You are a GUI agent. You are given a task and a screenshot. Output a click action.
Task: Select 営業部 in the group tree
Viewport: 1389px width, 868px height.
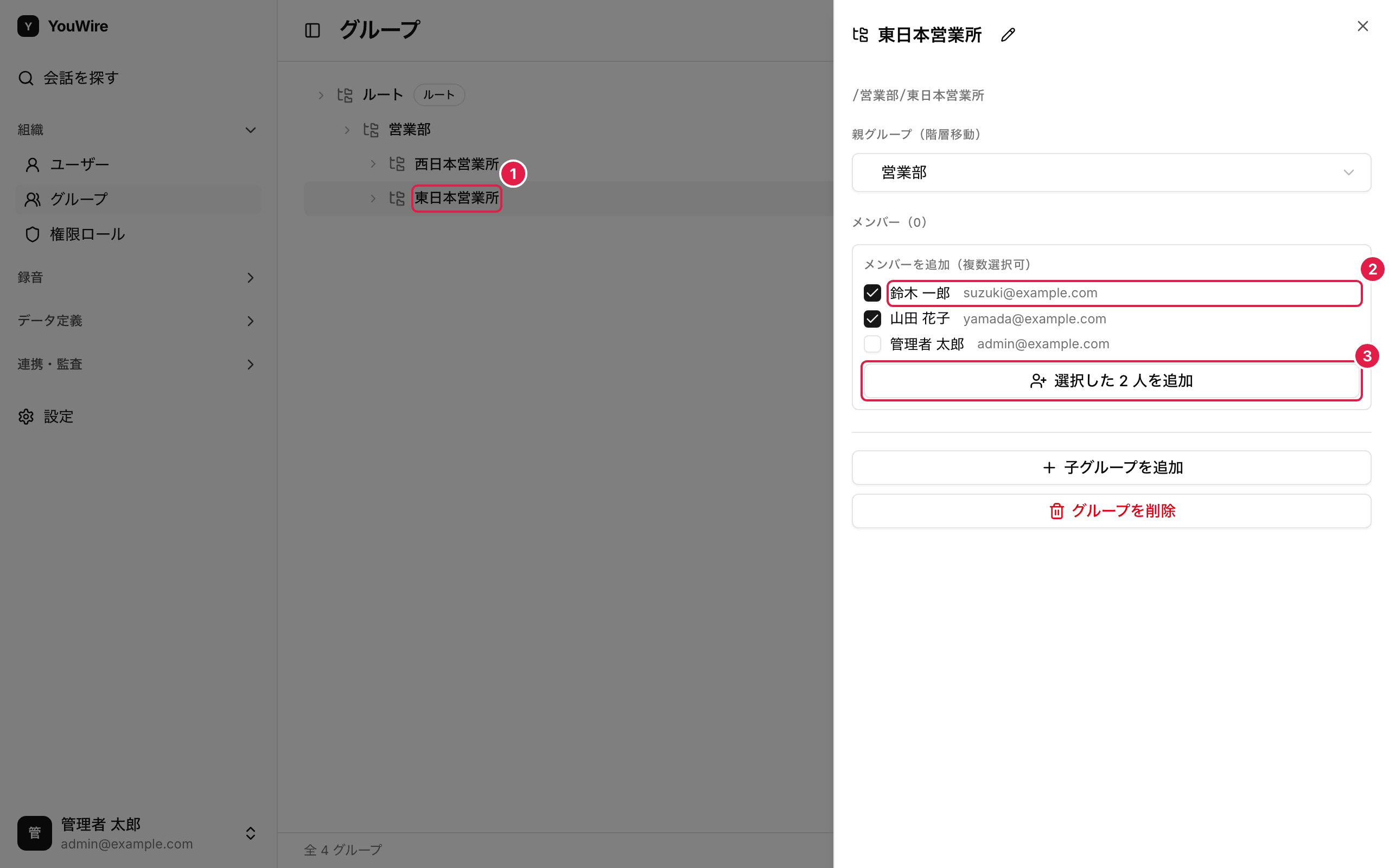tap(410, 130)
